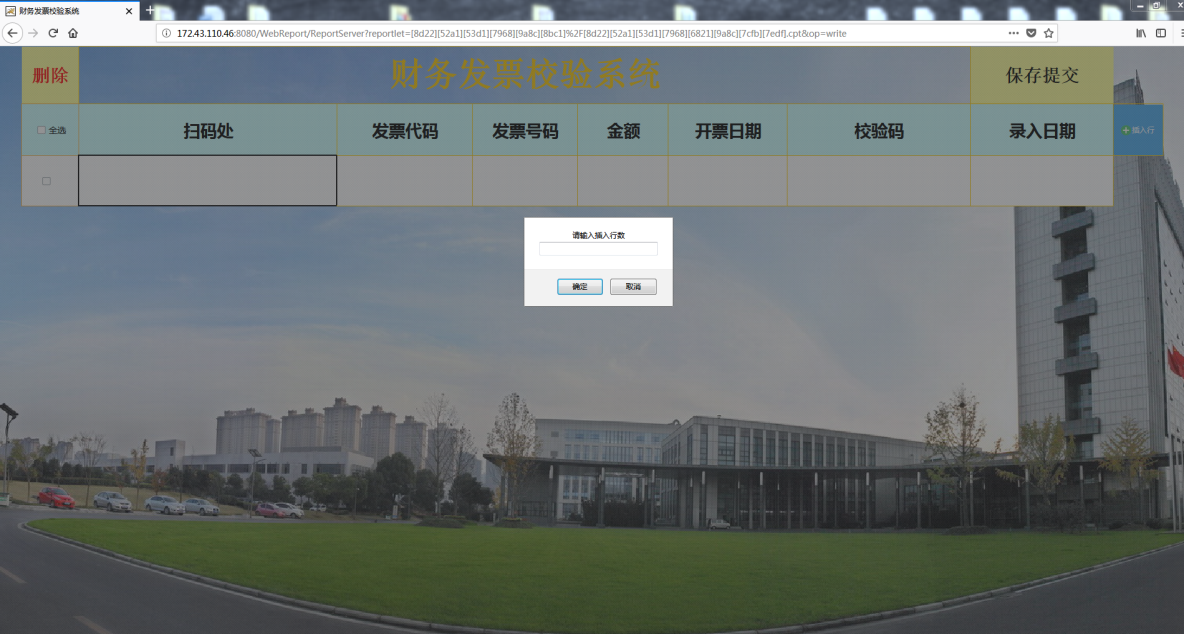The width and height of the screenshot is (1184, 634).
Task: Tick the 全选 checkbox
Action: pos(42,130)
